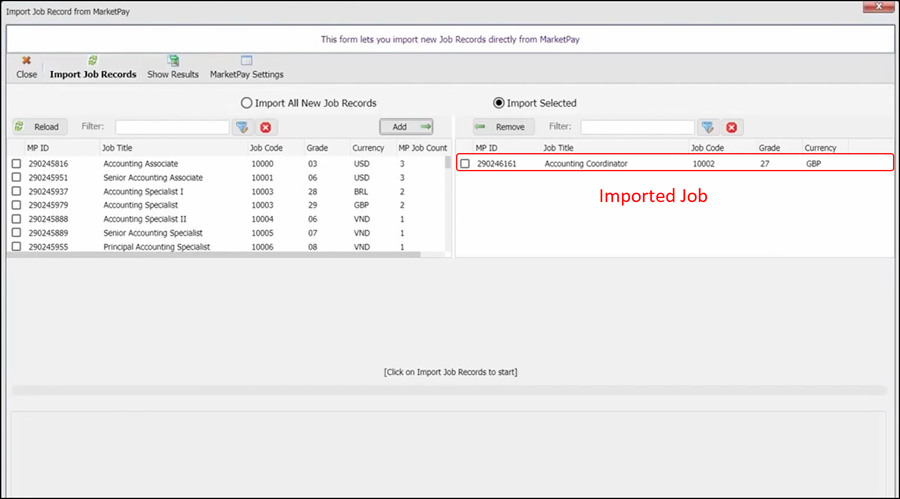Clear the left panel filter with red X
This screenshot has height=499, width=900.
[x=265, y=127]
